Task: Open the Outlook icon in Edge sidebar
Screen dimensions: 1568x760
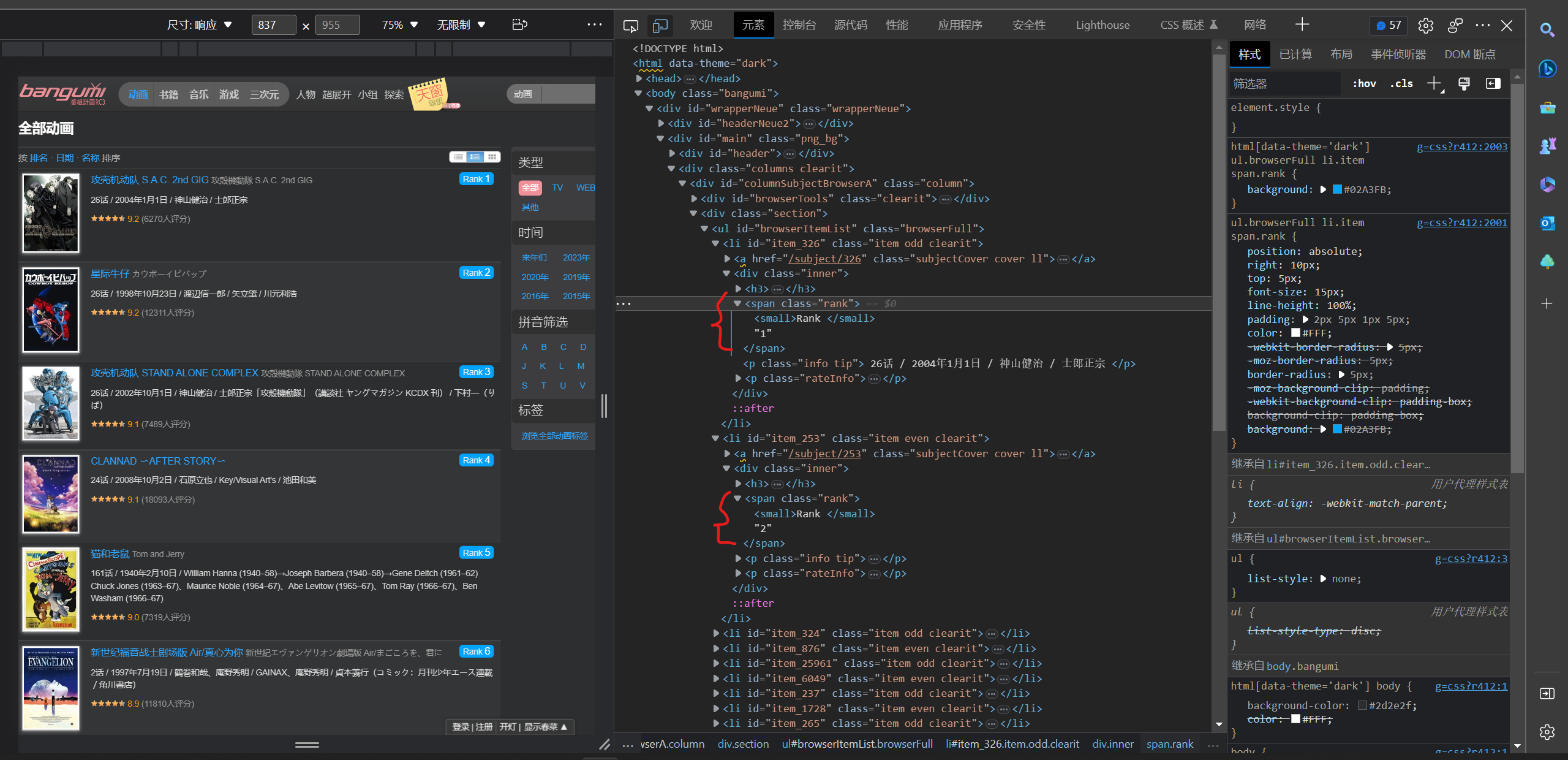Action: (x=1547, y=223)
